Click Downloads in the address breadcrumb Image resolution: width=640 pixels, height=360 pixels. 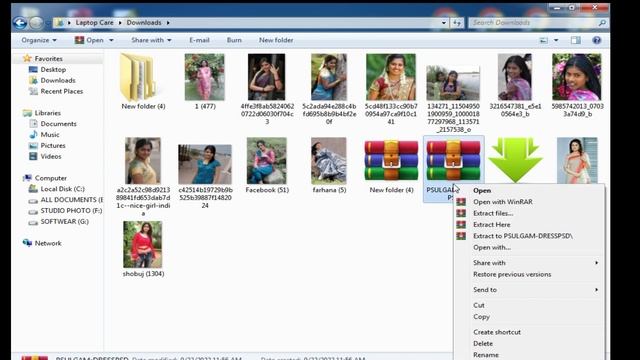pos(144,23)
